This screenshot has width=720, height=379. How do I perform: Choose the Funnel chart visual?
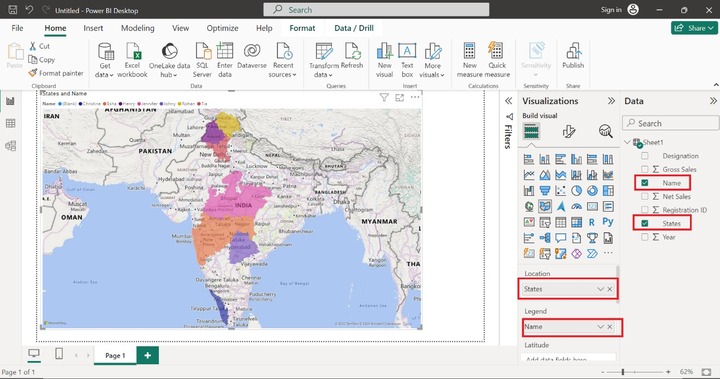pyautogui.click(x=545, y=190)
